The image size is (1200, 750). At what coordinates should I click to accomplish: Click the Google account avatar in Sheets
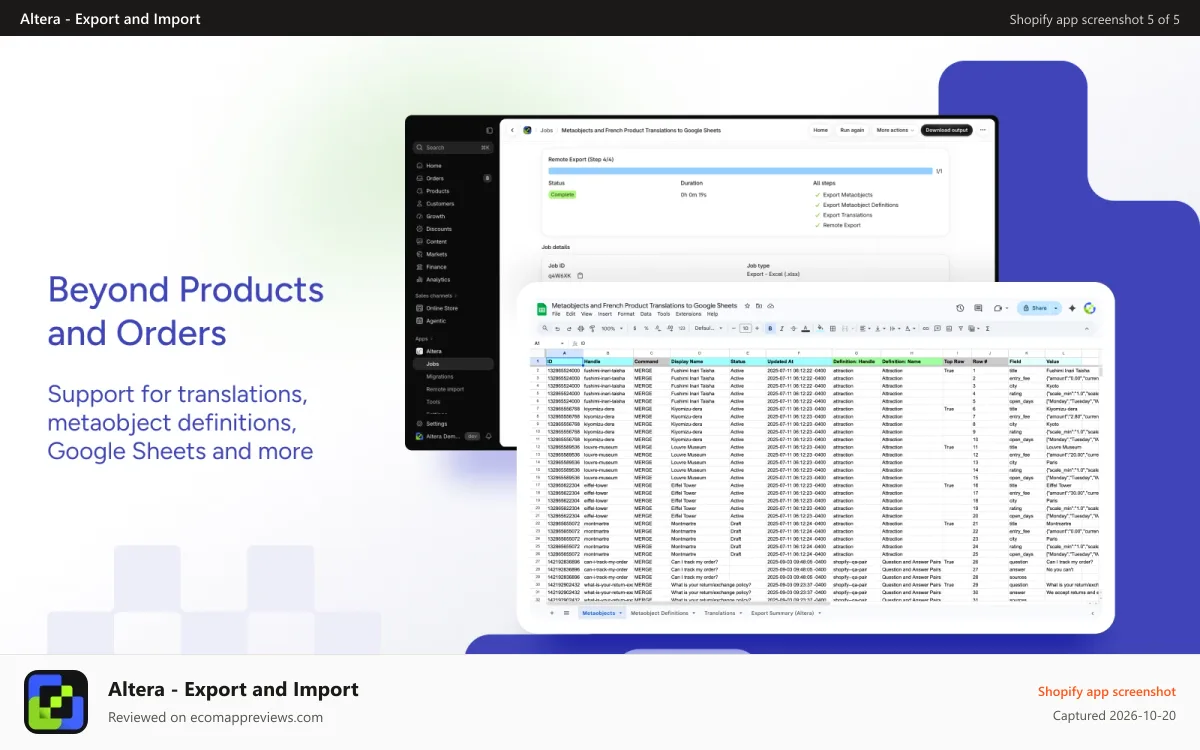[1089, 308]
